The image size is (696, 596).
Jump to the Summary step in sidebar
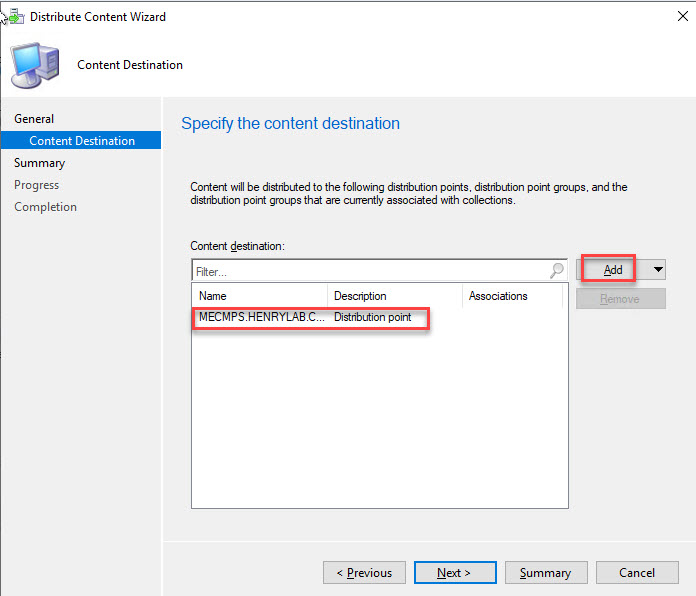[x=39, y=163]
